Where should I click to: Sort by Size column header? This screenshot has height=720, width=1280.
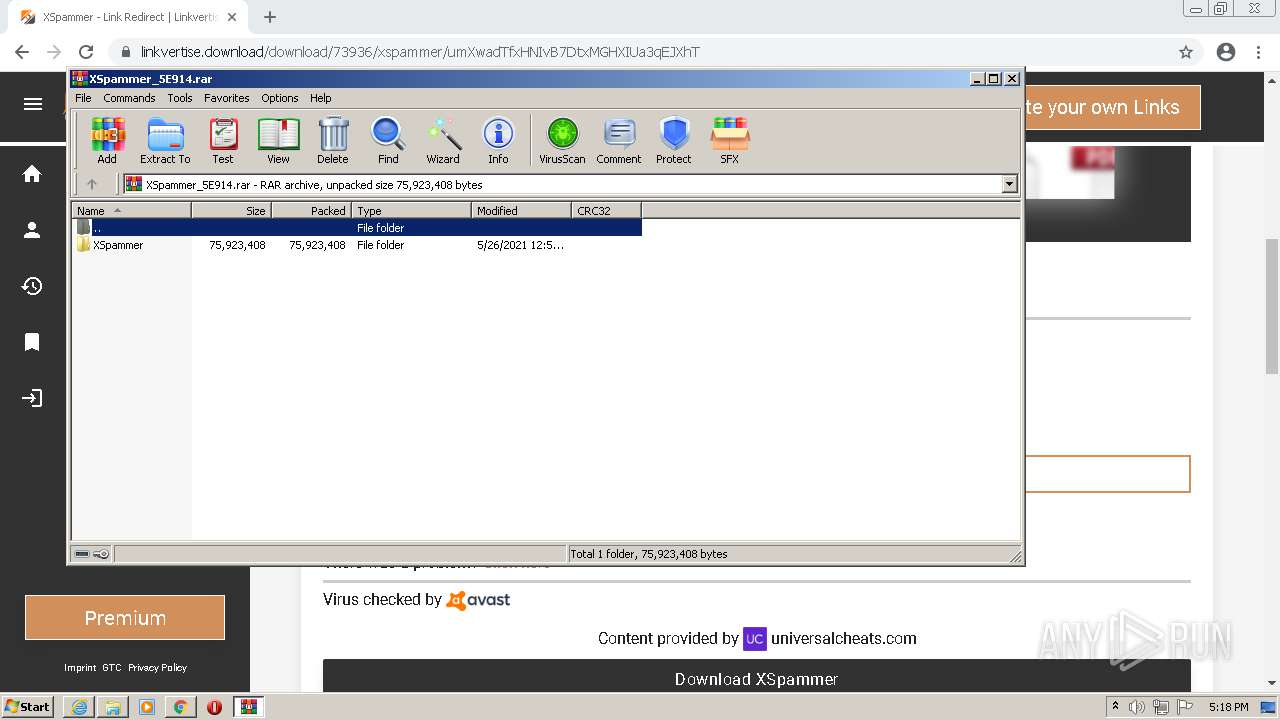(x=231, y=210)
